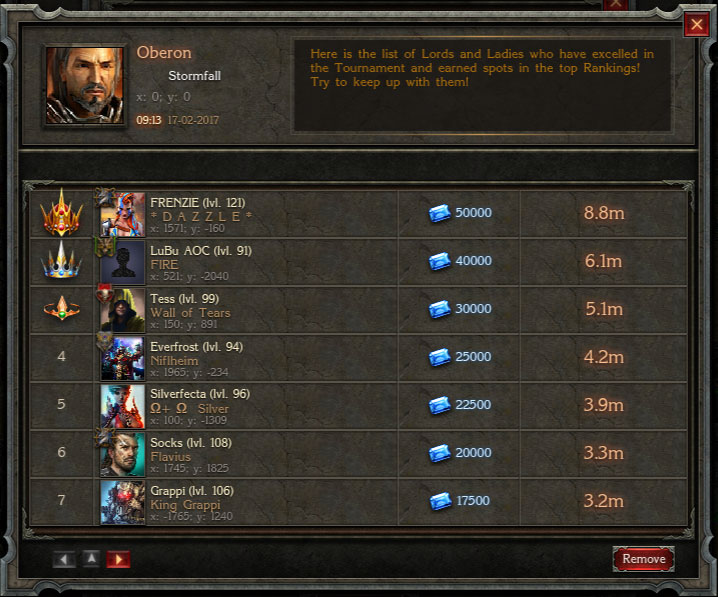Click Silverfecta's avatar image
This screenshot has width=718, height=597.
pyautogui.click(x=122, y=407)
